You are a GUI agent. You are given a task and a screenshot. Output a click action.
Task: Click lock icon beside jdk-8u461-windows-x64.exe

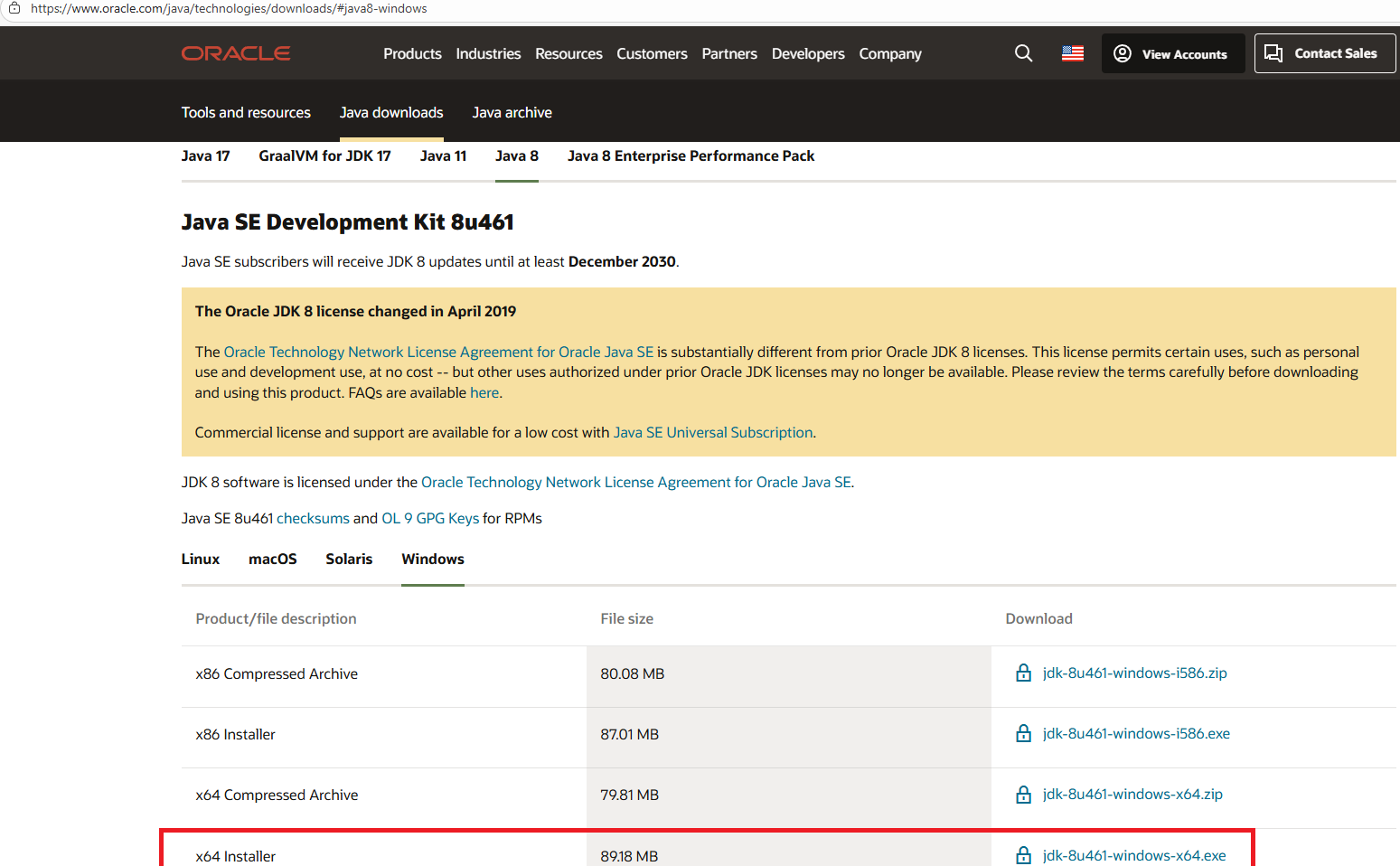click(x=1023, y=855)
